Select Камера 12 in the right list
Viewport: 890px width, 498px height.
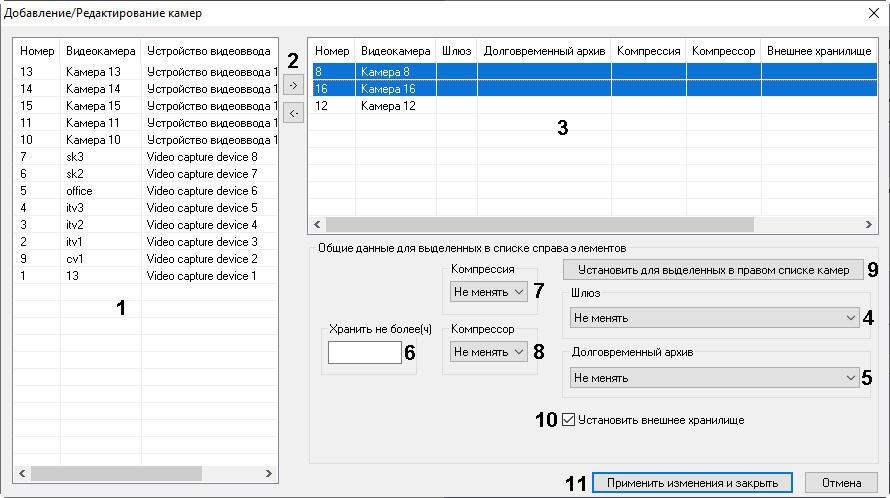[x=388, y=106]
